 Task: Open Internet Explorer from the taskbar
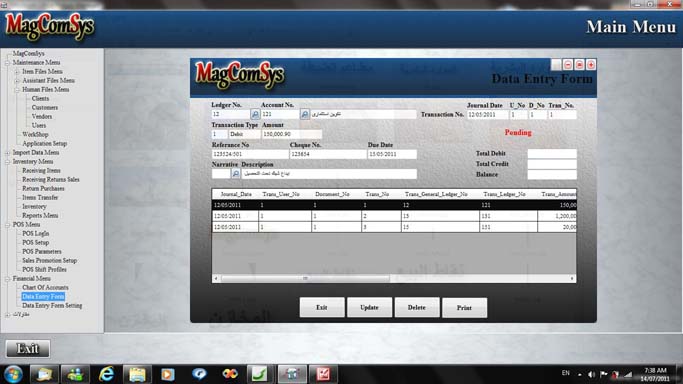[x=106, y=374]
